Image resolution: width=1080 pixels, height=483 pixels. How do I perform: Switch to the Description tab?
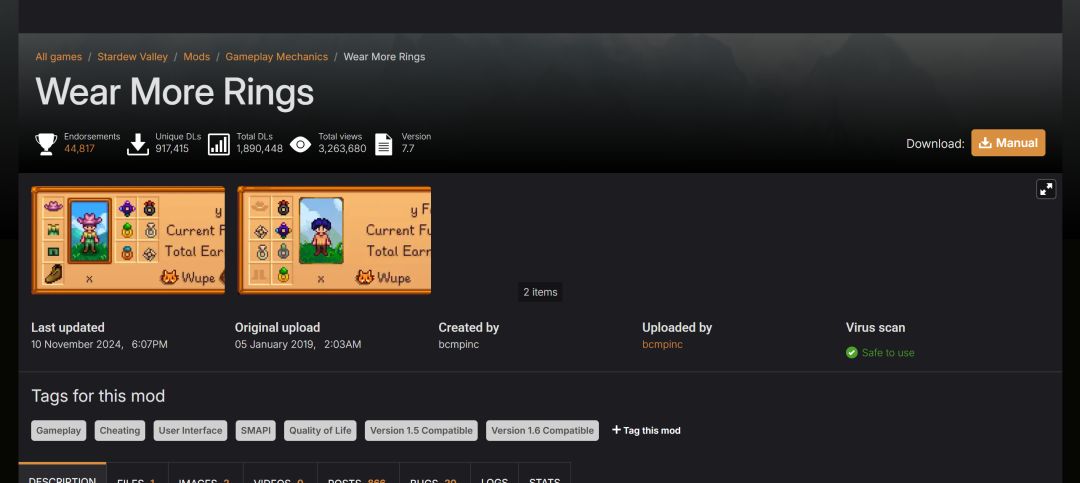(62, 473)
